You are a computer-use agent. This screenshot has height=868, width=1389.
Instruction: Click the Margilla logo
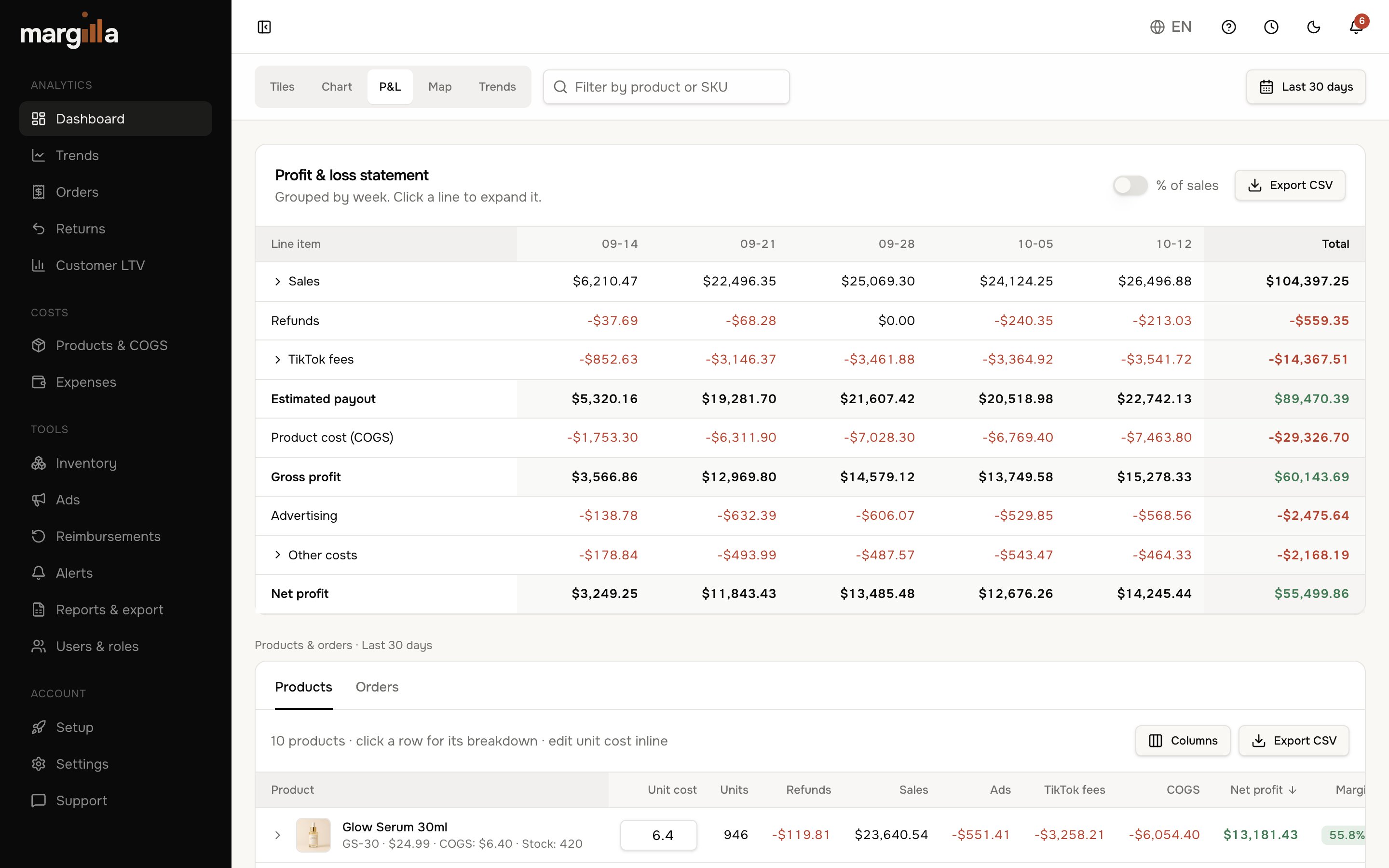point(69,31)
